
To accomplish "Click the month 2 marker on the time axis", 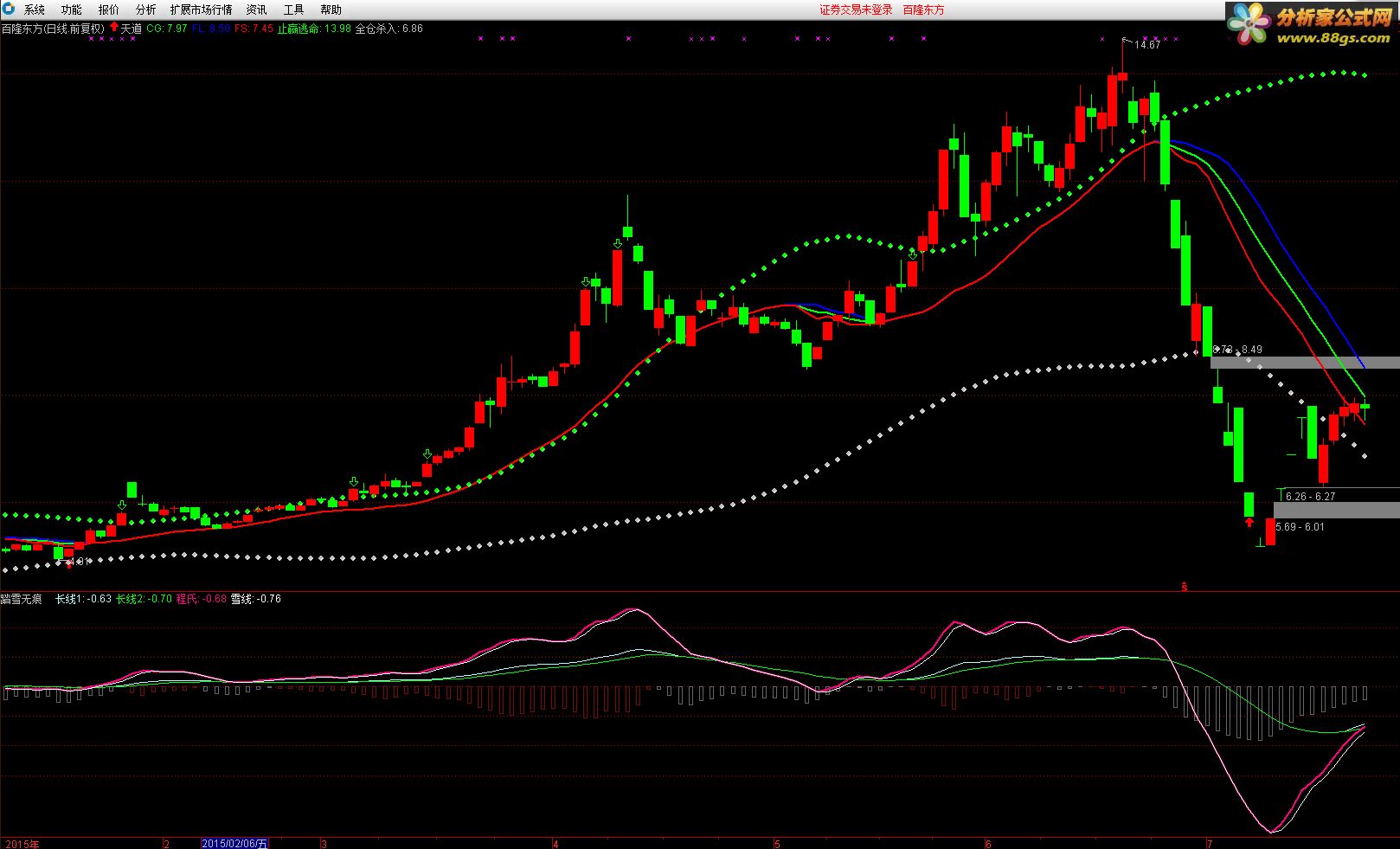I will 167,844.
